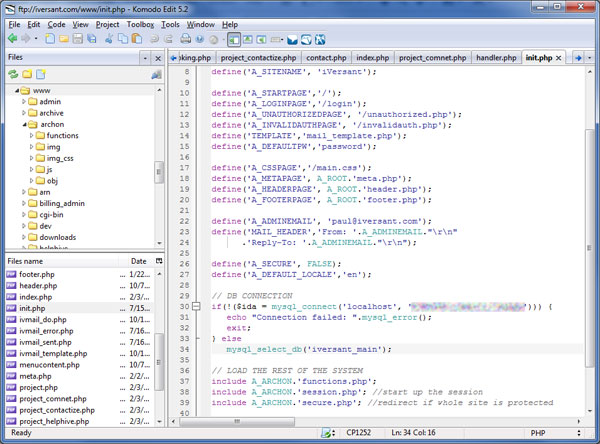Close the Files side panel
The height and width of the screenshot is (444, 600).
tap(158, 58)
